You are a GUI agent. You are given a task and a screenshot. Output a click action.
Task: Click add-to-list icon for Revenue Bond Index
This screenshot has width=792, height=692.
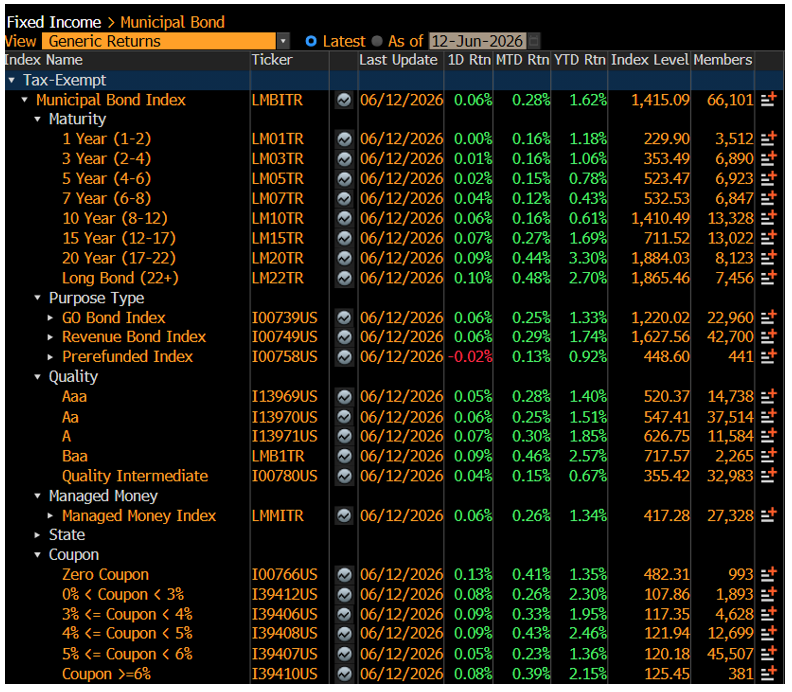(x=768, y=336)
